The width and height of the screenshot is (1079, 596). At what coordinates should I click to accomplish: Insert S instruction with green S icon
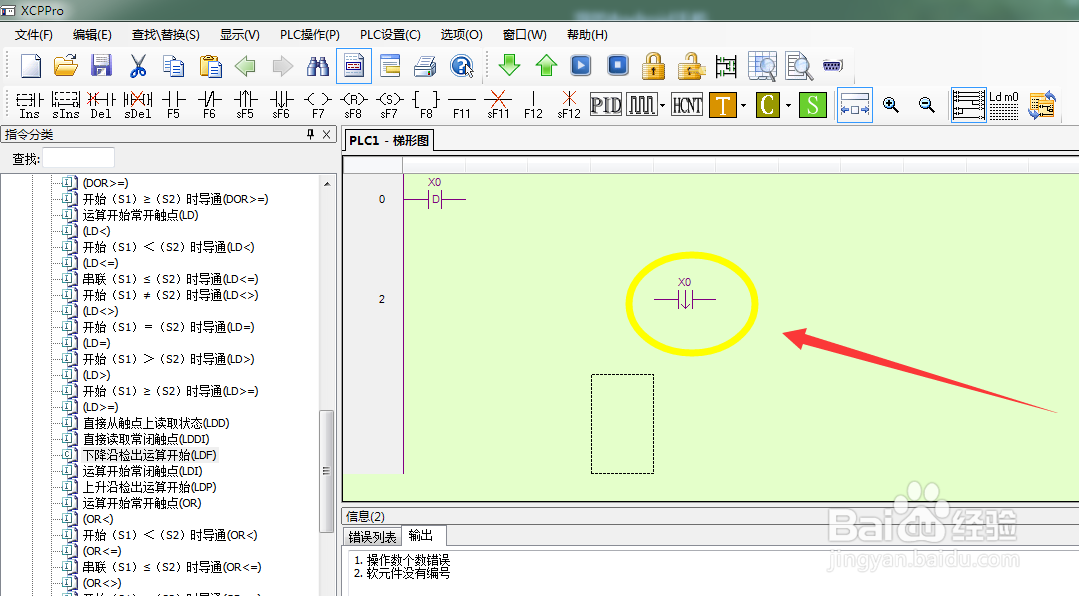point(813,105)
